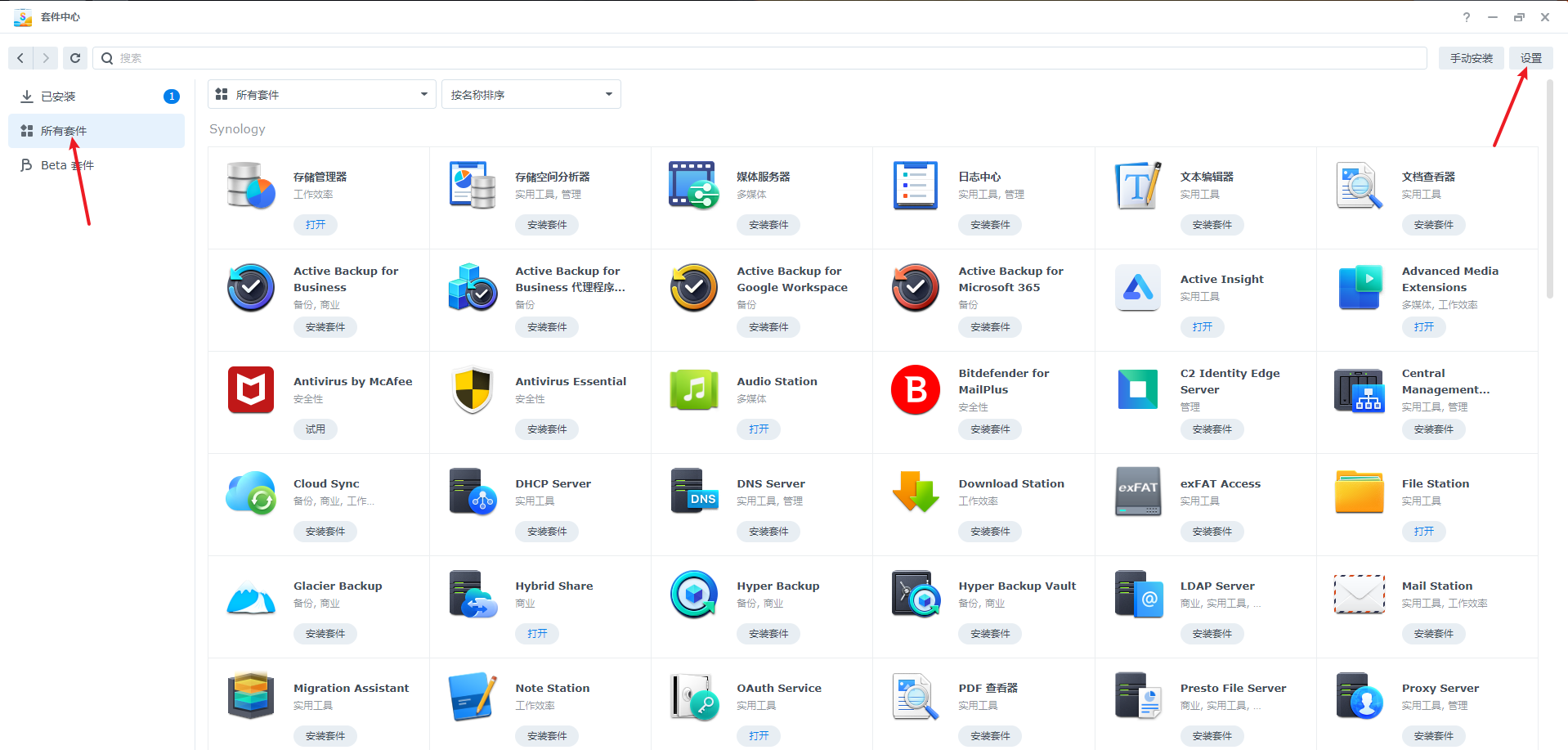Select the Bitdefender for MailPlus icon
This screenshot has height=750, width=1568.
(915, 389)
